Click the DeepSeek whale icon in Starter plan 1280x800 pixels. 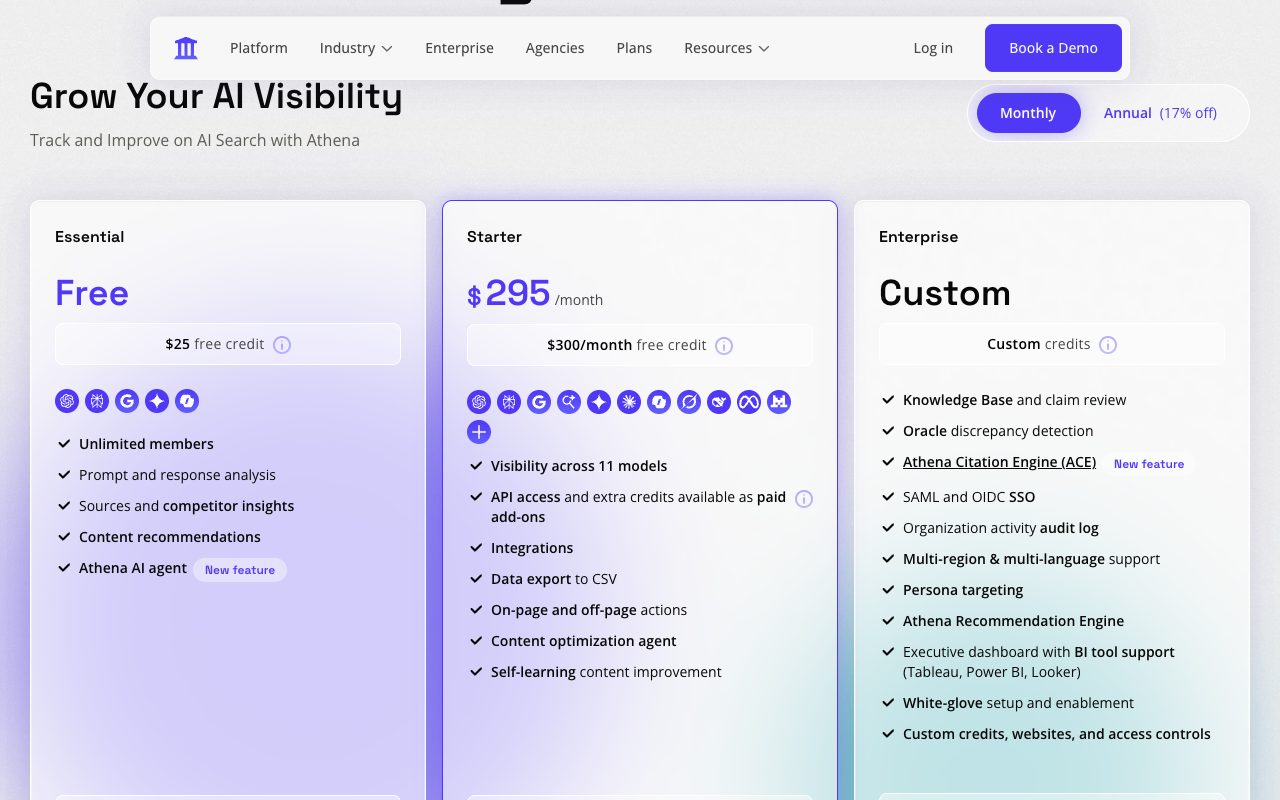pos(719,402)
